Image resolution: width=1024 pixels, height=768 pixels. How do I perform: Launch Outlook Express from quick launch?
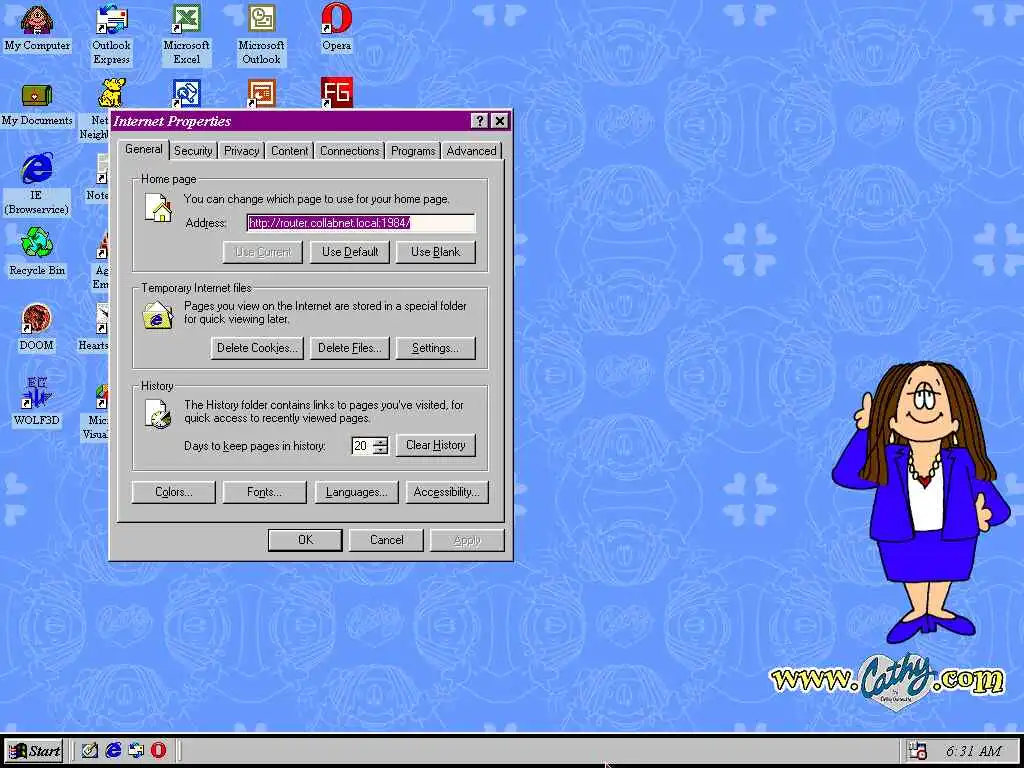136,750
